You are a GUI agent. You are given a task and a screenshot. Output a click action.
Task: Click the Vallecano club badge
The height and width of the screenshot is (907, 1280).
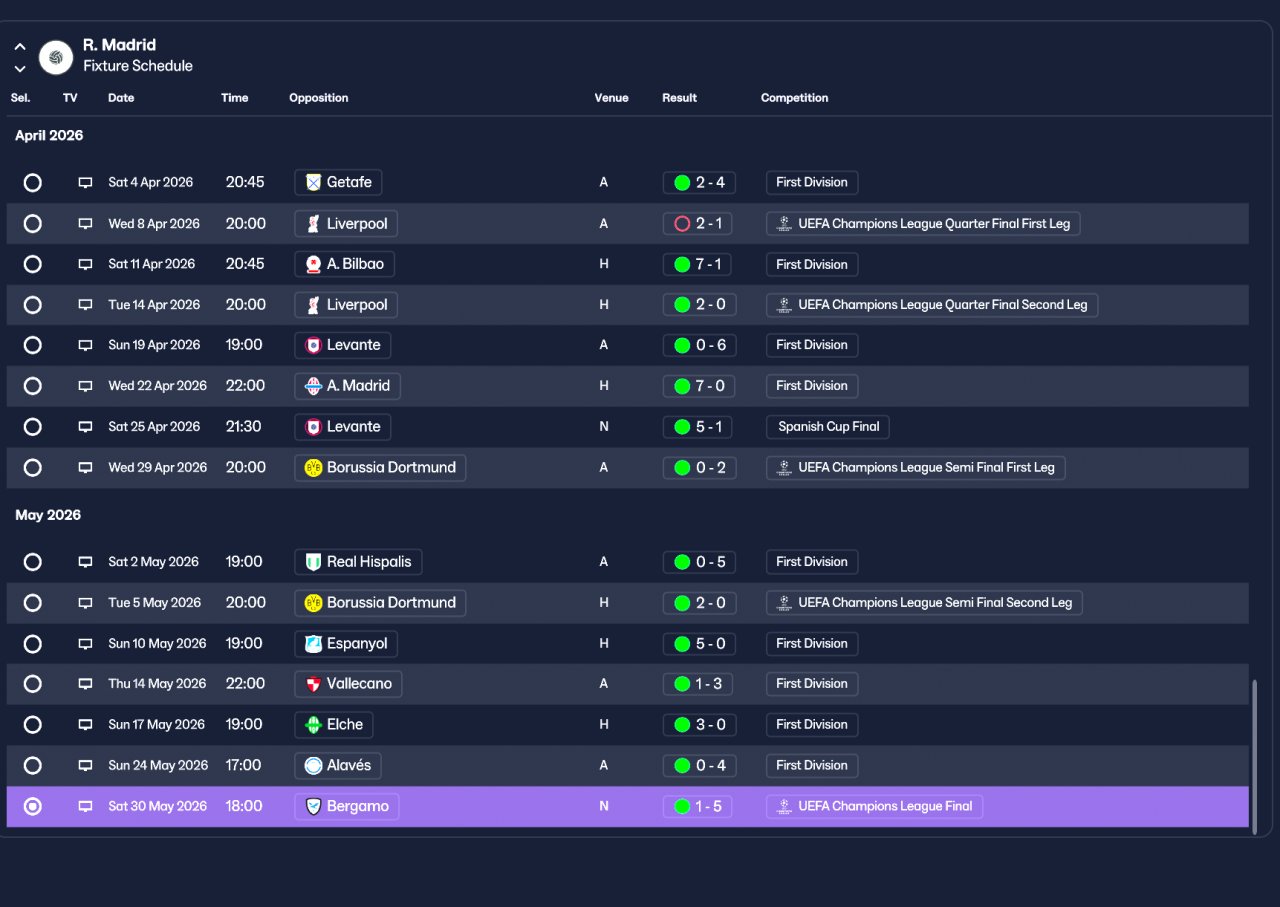[313, 684]
